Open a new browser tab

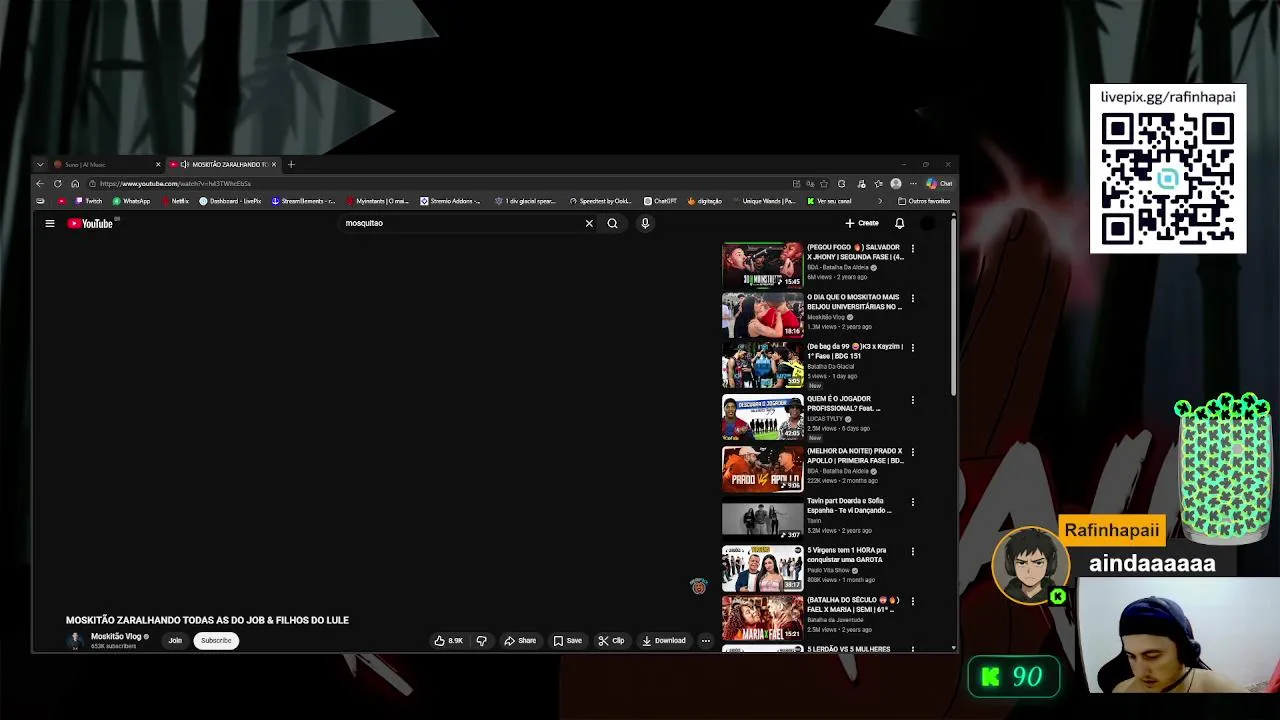tap(291, 165)
